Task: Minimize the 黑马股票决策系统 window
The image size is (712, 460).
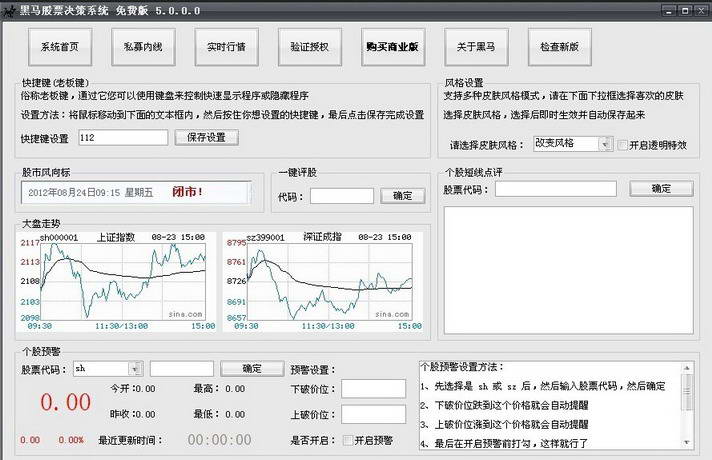Action: click(x=668, y=11)
